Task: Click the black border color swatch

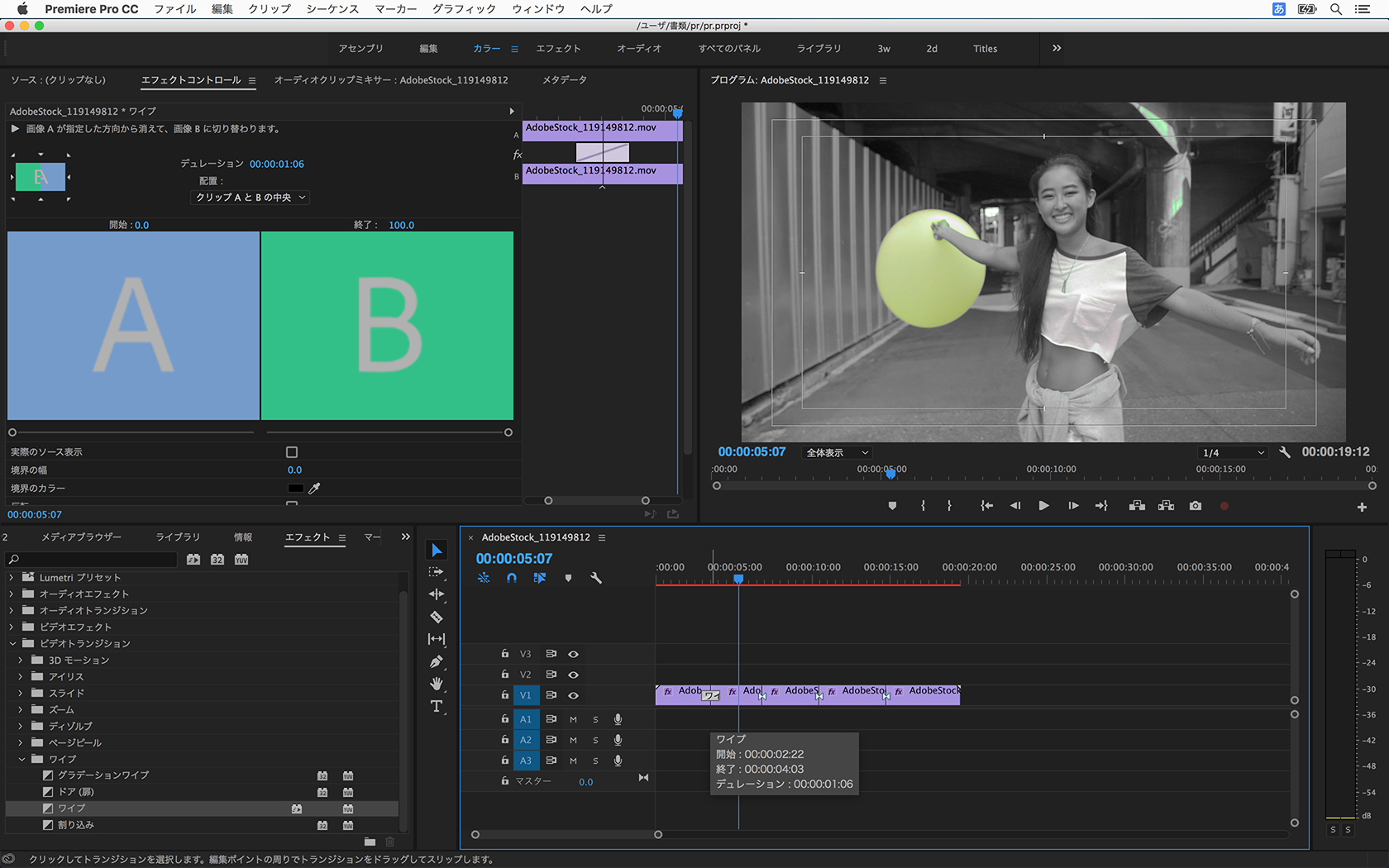Action: 295,489
